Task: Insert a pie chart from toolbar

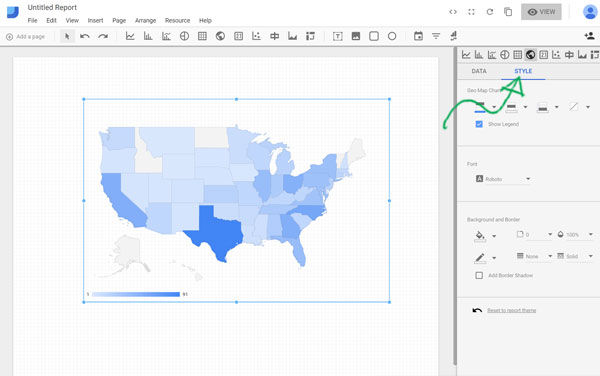Action: 184,36
